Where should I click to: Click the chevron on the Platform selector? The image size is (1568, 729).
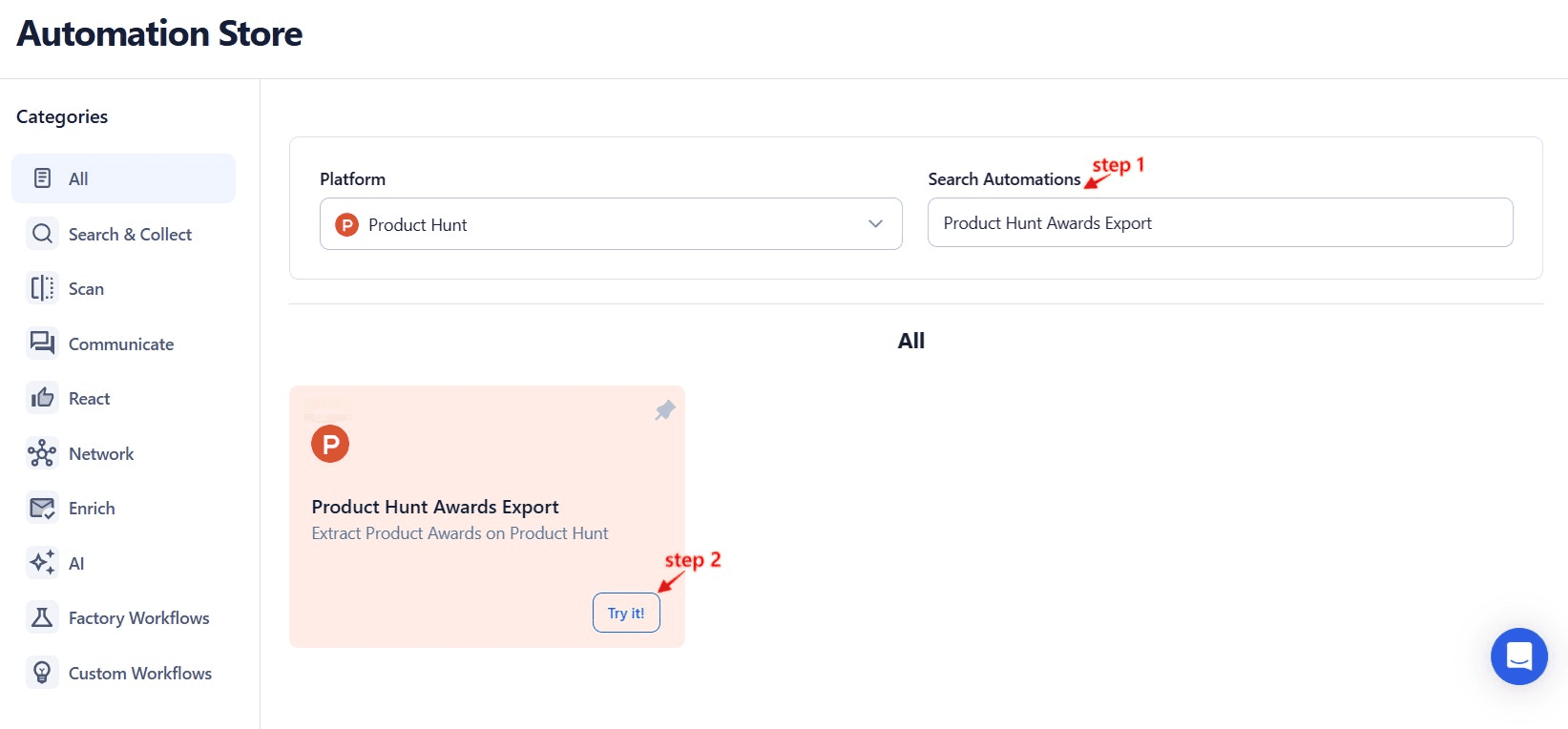click(x=874, y=223)
